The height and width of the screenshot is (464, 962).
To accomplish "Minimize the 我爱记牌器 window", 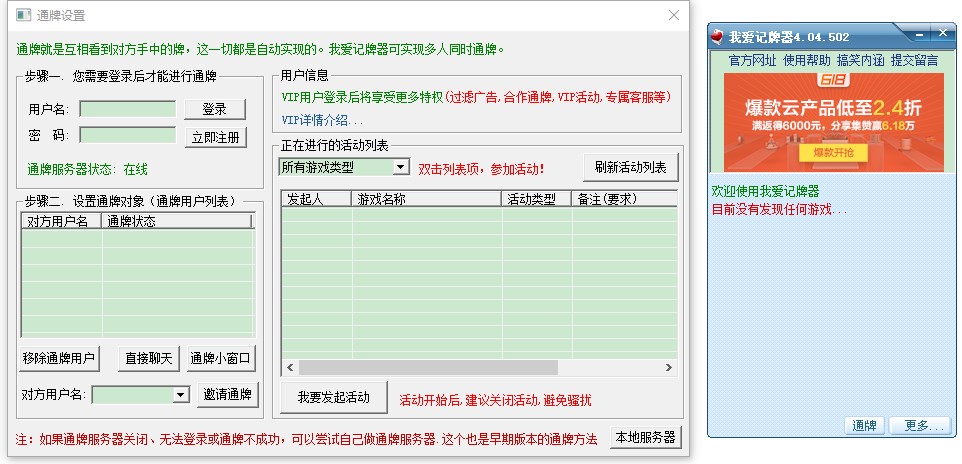I will (x=920, y=35).
